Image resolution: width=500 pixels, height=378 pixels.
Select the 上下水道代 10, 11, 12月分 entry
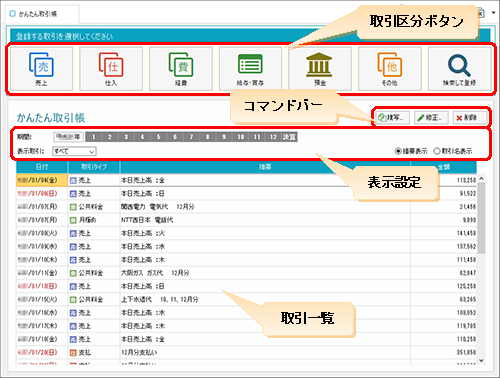pyautogui.click(x=160, y=299)
